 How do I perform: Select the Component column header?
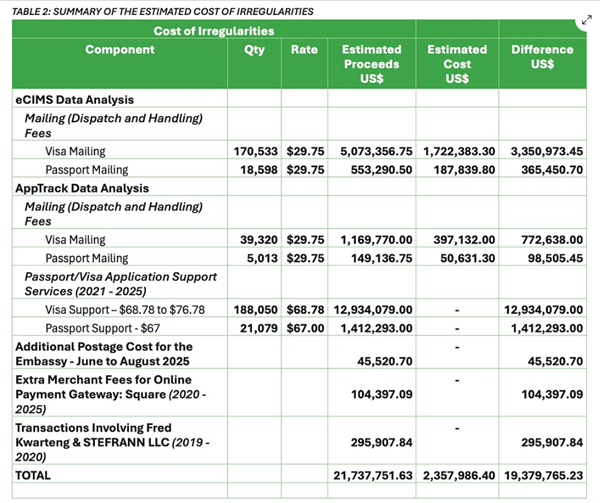click(120, 49)
